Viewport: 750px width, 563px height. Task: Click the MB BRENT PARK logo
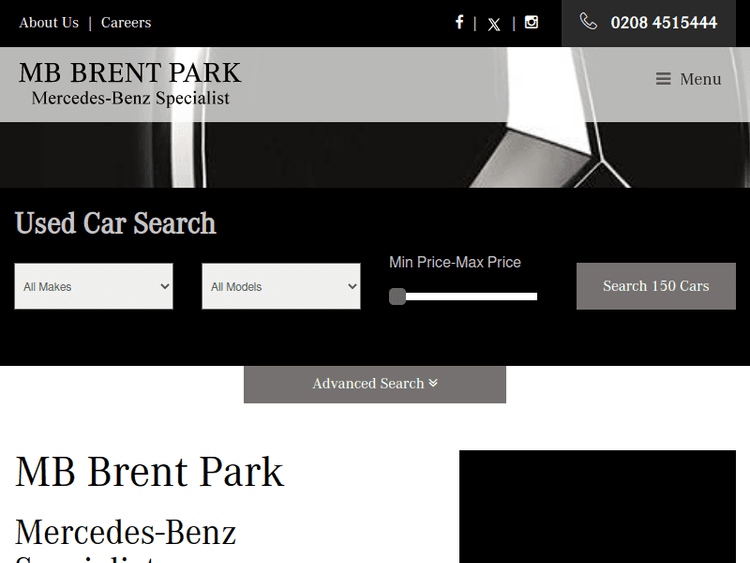[x=130, y=83]
